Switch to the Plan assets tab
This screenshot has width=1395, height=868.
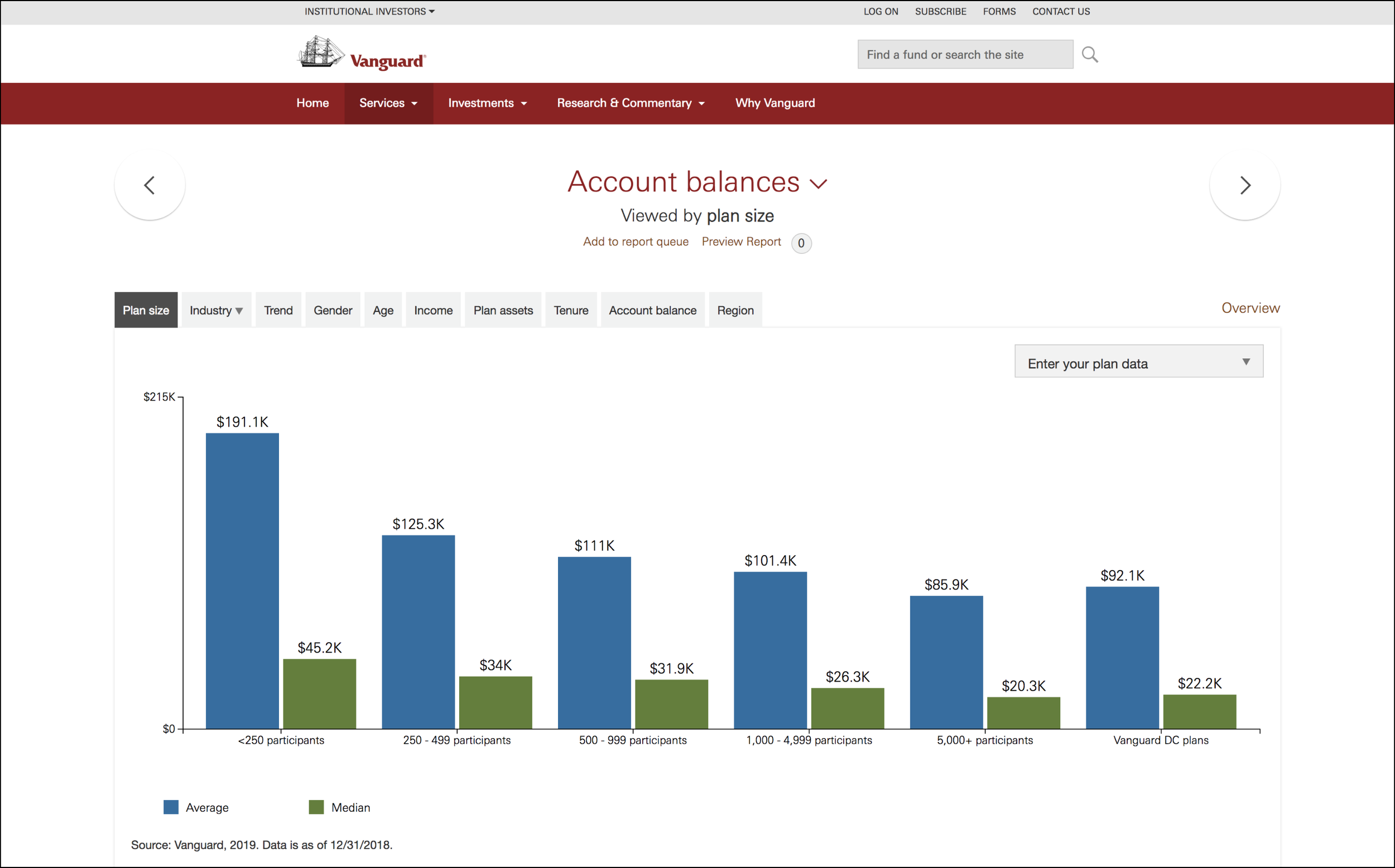503,310
